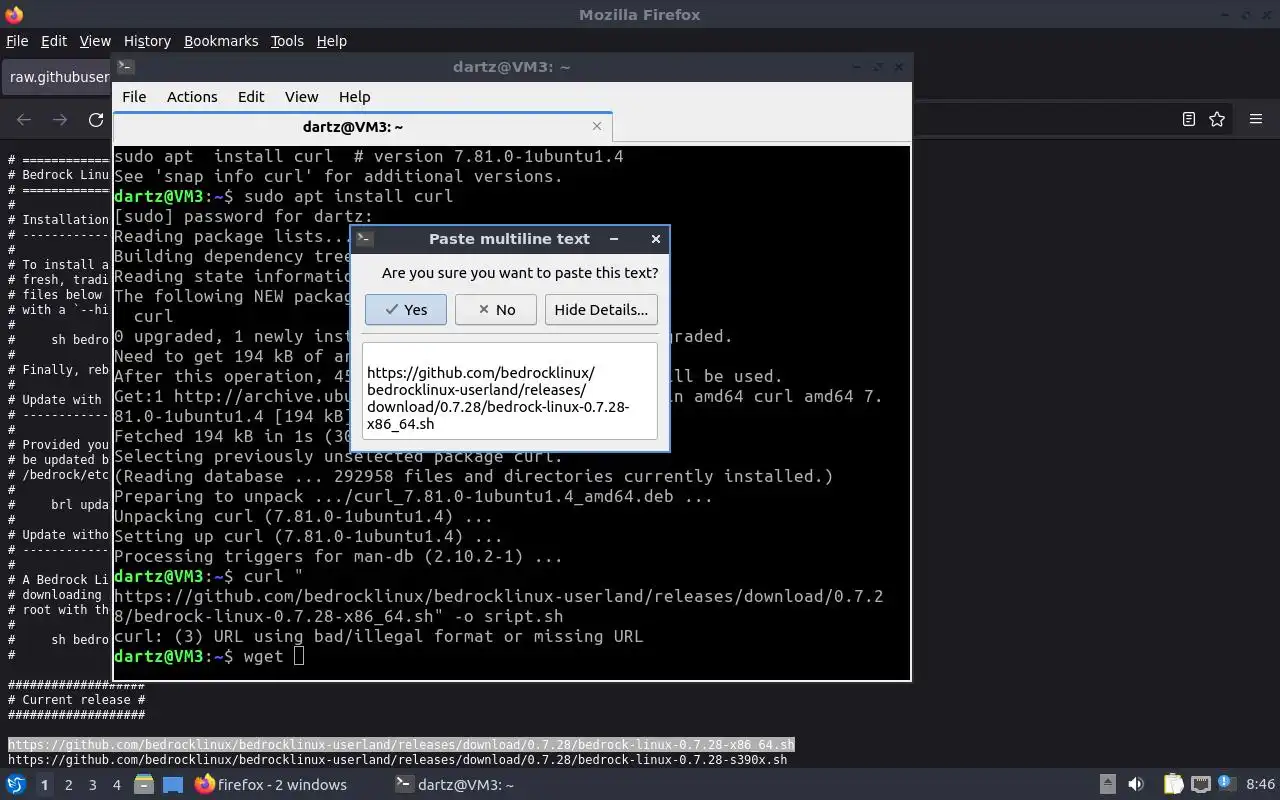
Task: Switch to workspace 2
Action: pos(68,785)
